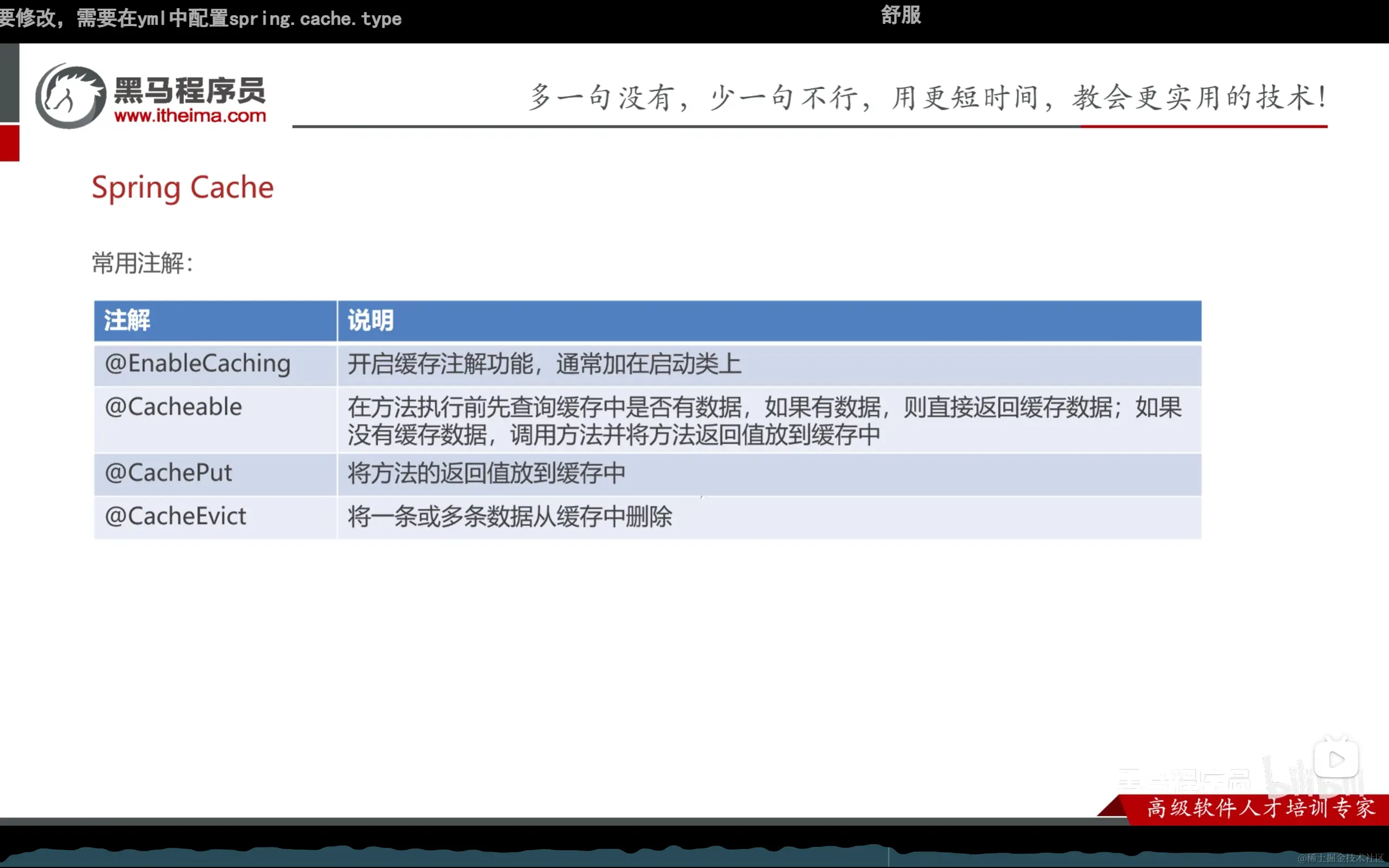Select the @EnableCaching table cell
This screenshot has height=868, width=1389.
(198, 364)
